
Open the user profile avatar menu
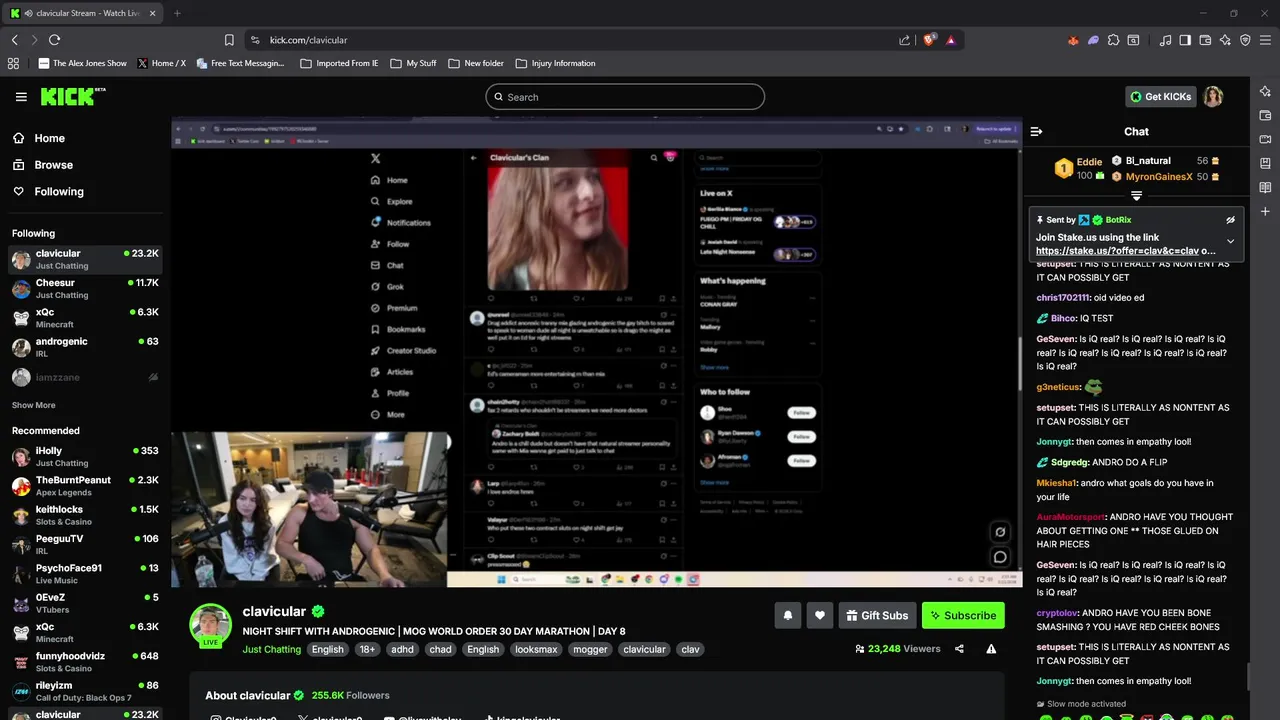(1213, 97)
